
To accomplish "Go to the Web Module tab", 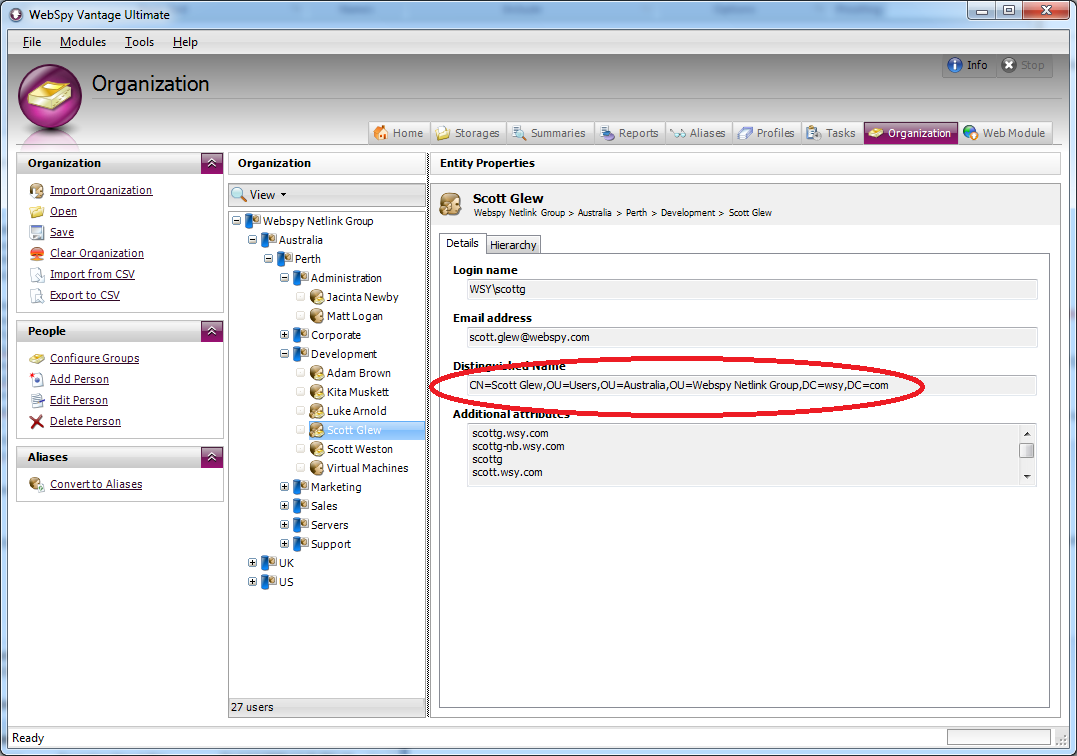I will pyautogui.click(x=1005, y=133).
